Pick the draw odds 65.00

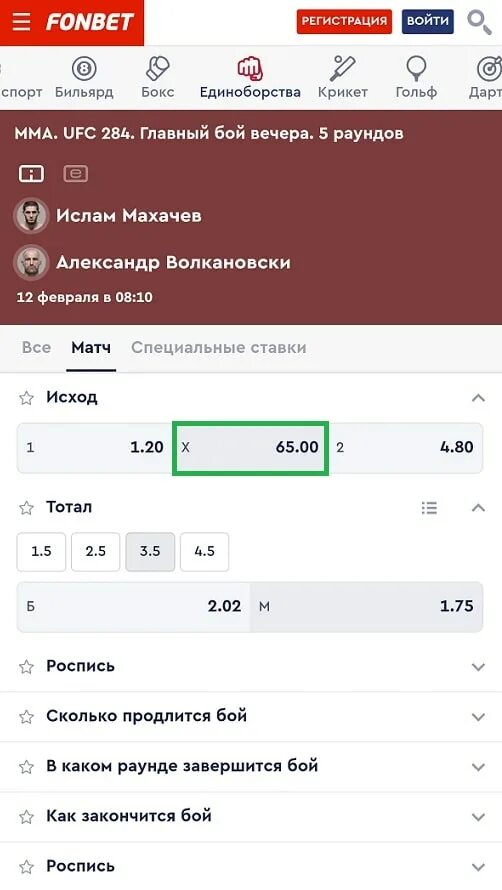coord(250,448)
